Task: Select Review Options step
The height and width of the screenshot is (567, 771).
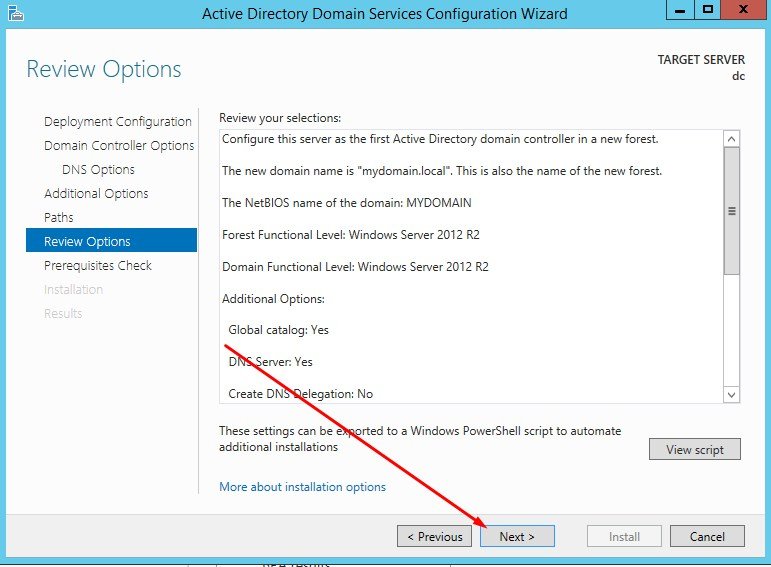Action: tap(111, 241)
